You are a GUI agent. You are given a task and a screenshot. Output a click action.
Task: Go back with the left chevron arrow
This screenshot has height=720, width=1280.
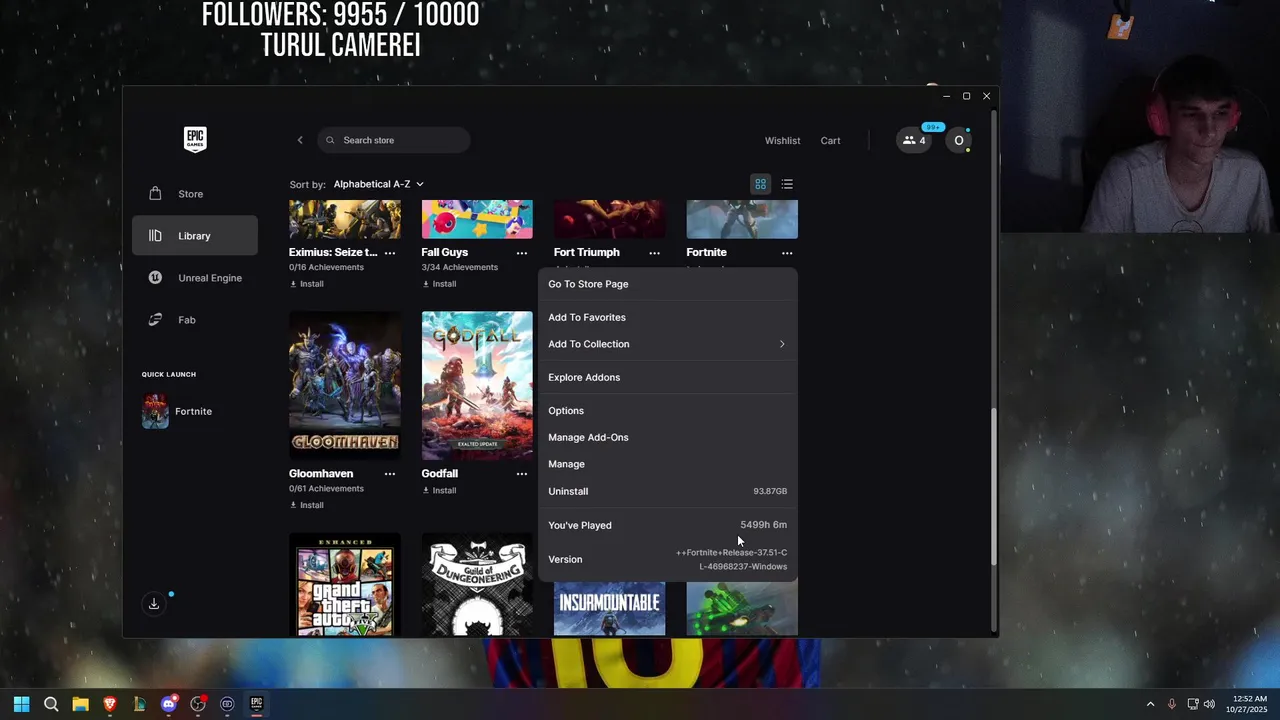pos(300,140)
